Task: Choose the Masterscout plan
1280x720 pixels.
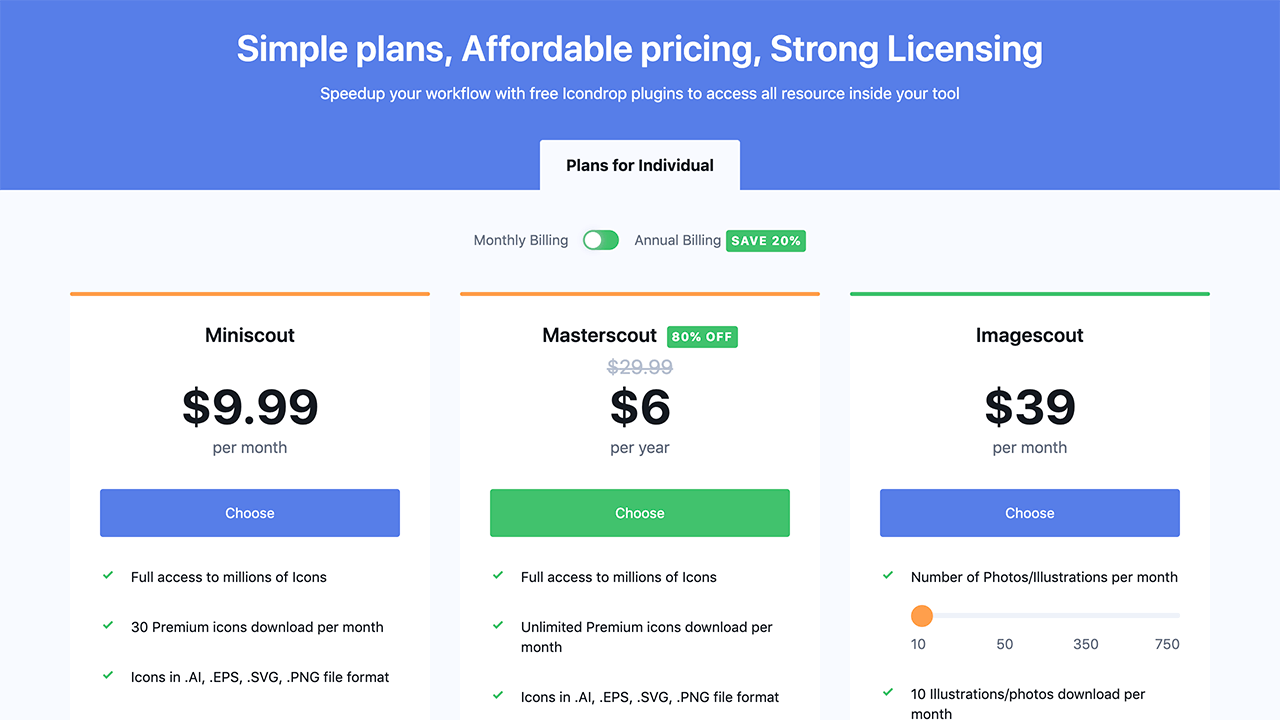Action: (640, 513)
